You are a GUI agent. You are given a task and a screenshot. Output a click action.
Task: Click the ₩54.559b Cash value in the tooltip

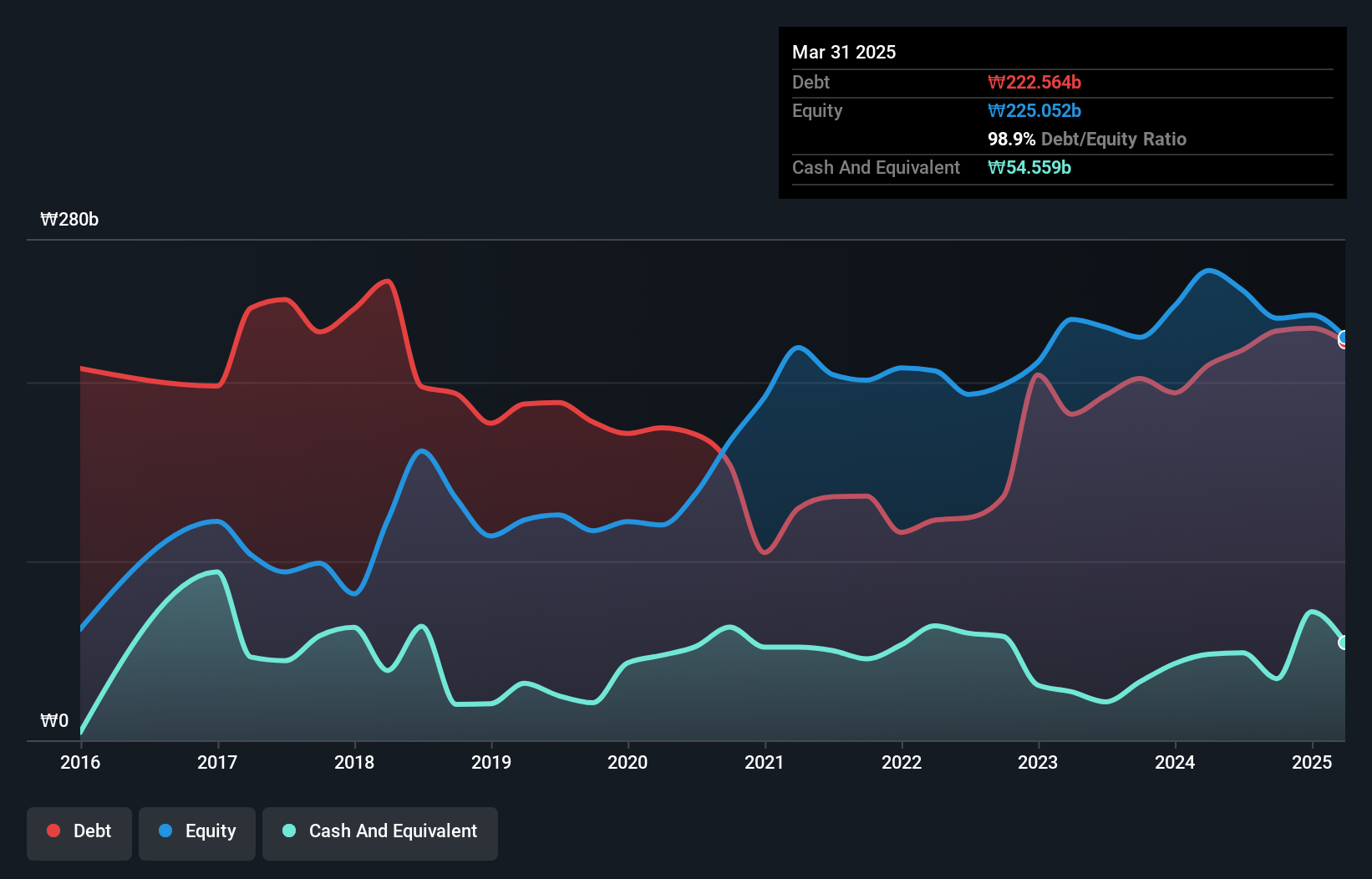point(1029,167)
